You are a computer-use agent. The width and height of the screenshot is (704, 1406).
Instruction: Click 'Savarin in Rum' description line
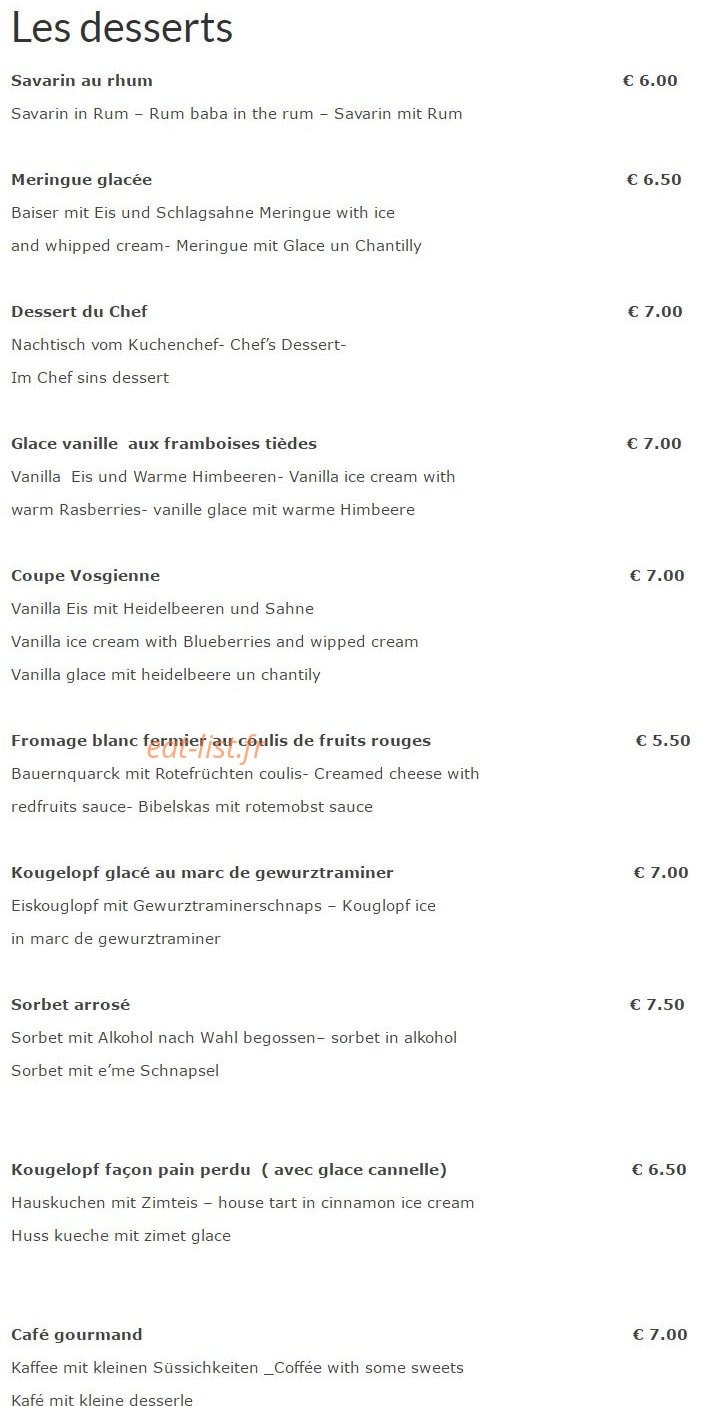(x=237, y=113)
